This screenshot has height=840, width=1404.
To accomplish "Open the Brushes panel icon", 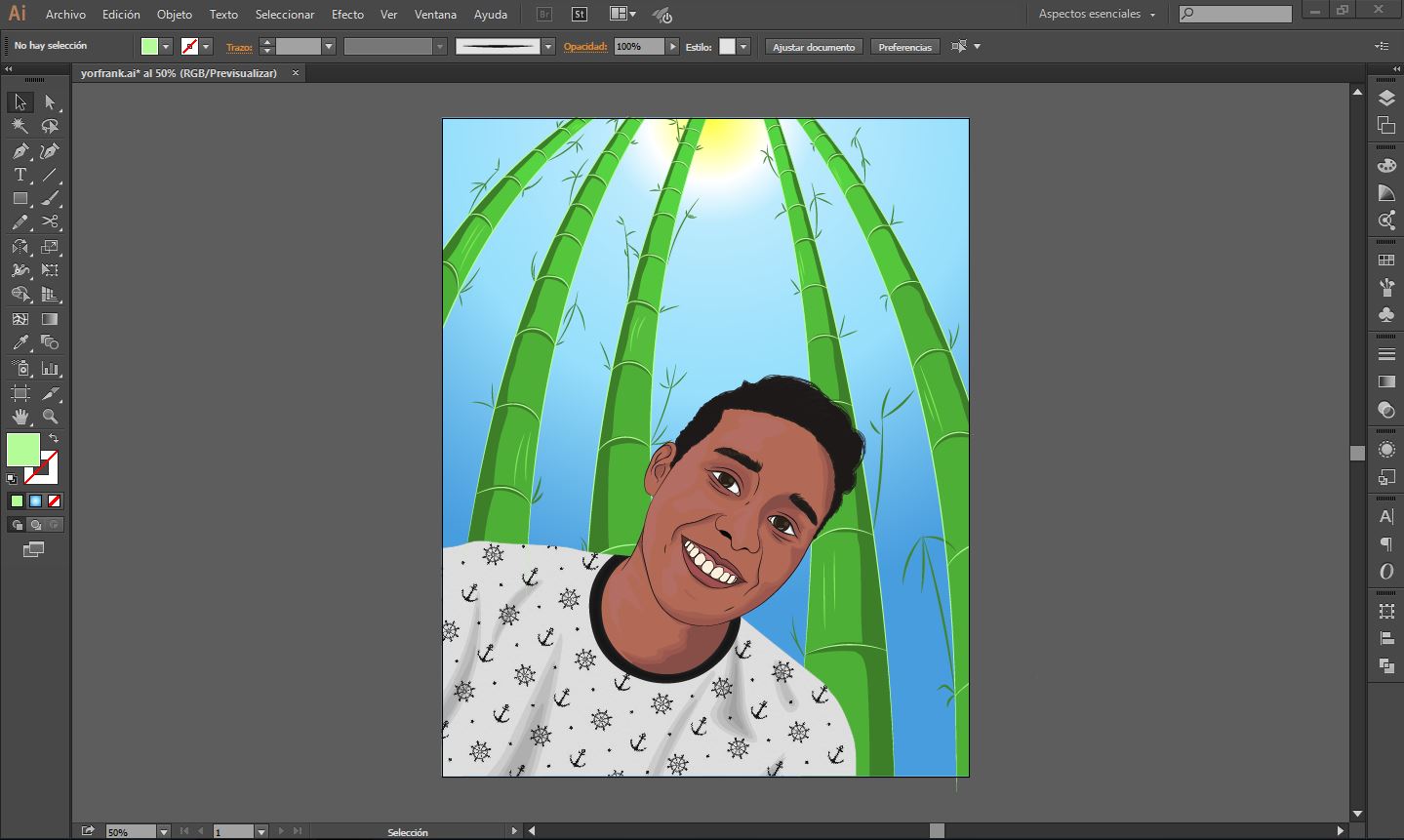I will (x=1386, y=288).
